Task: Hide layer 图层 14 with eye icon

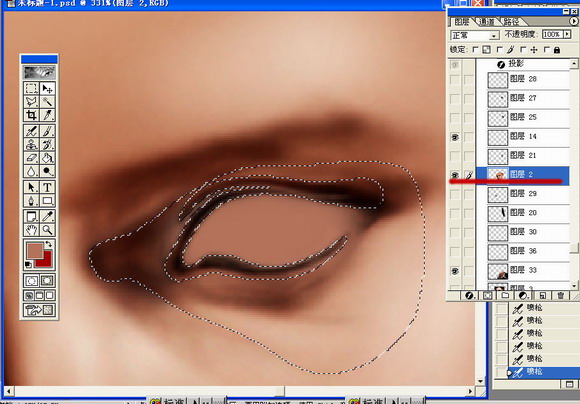Action: point(455,137)
